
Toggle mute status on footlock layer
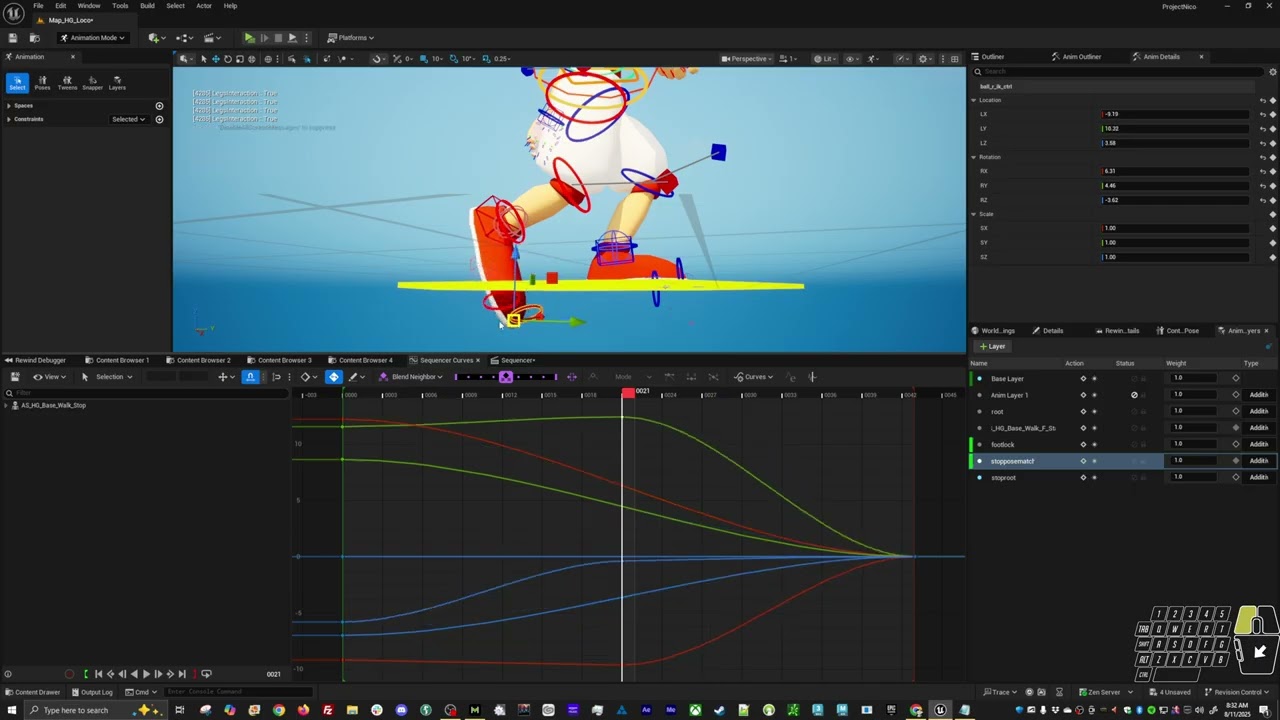(x=1134, y=444)
